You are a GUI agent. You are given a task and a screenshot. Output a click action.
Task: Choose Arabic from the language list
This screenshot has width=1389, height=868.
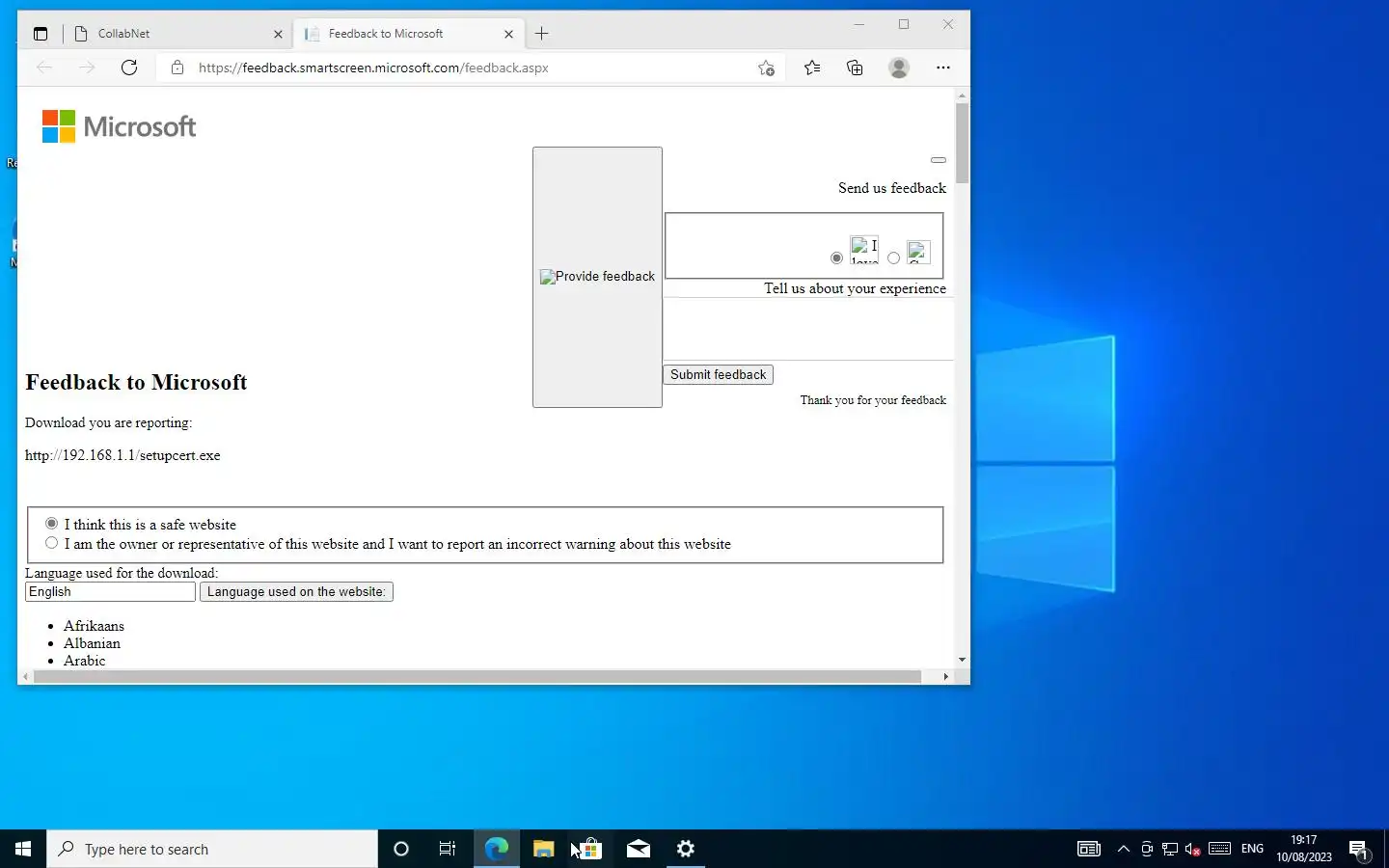pyautogui.click(x=84, y=661)
